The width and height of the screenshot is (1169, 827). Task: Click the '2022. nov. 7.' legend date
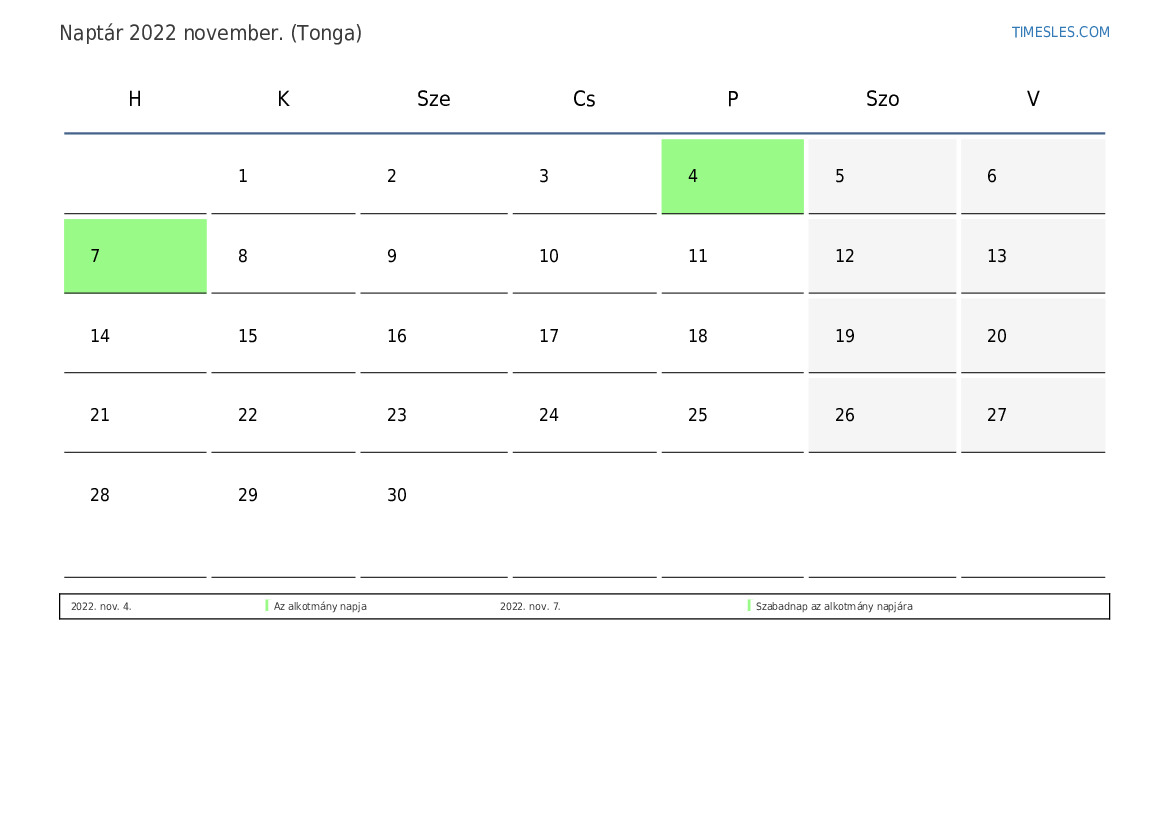530,606
